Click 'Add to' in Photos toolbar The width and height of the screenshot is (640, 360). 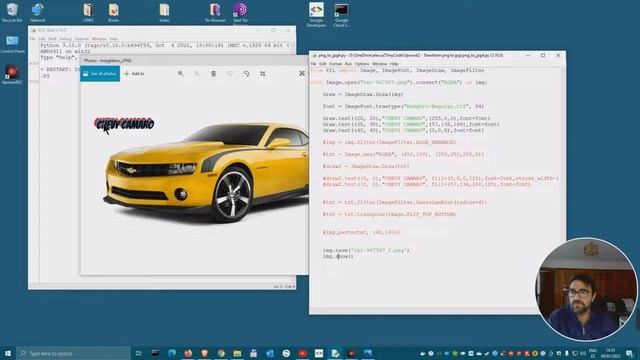[134, 74]
